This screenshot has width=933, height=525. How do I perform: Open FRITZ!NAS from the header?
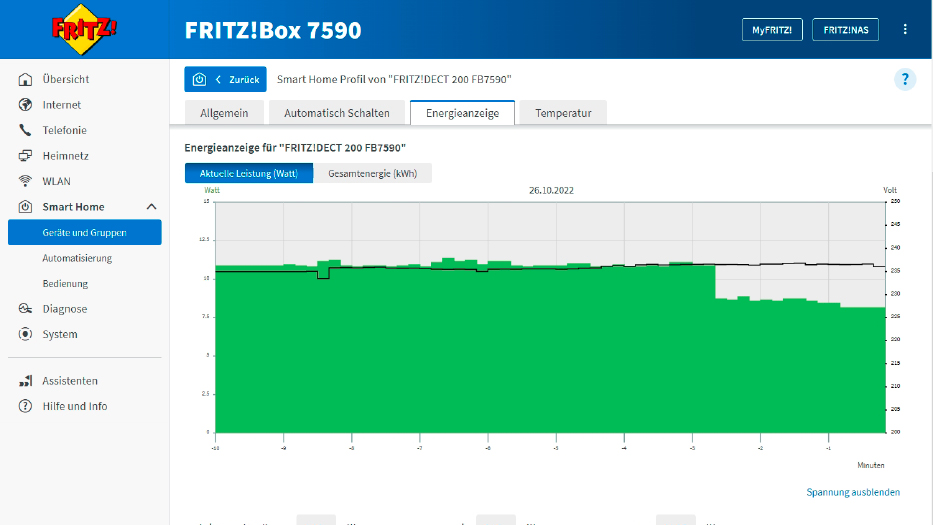pyautogui.click(x=846, y=30)
